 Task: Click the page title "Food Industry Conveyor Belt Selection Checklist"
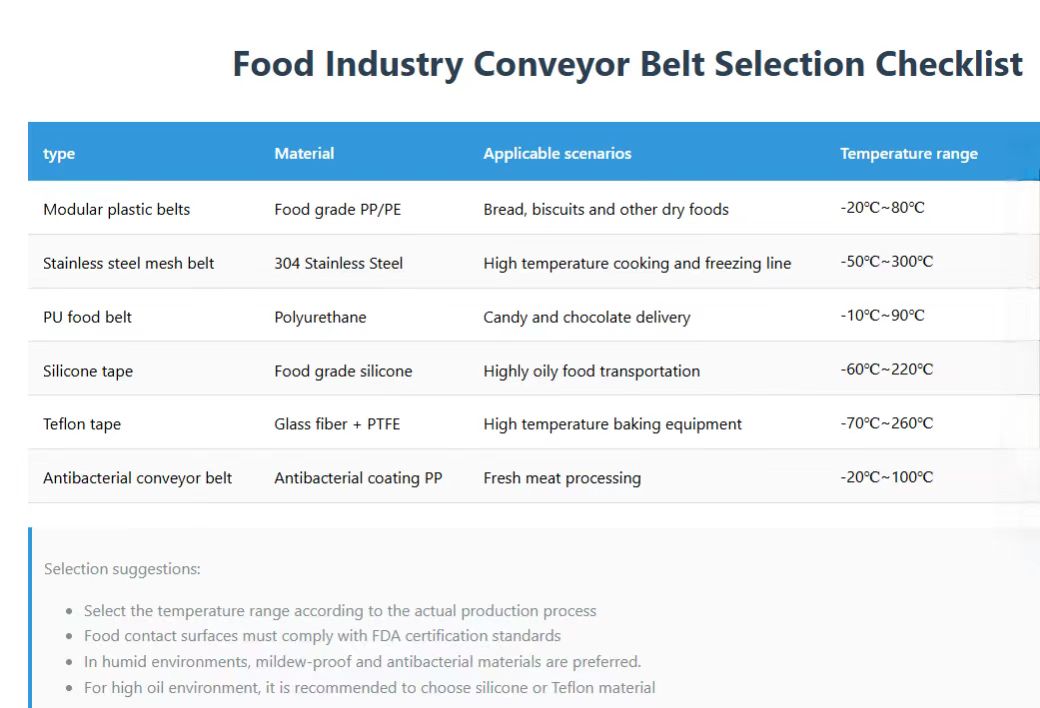(627, 64)
